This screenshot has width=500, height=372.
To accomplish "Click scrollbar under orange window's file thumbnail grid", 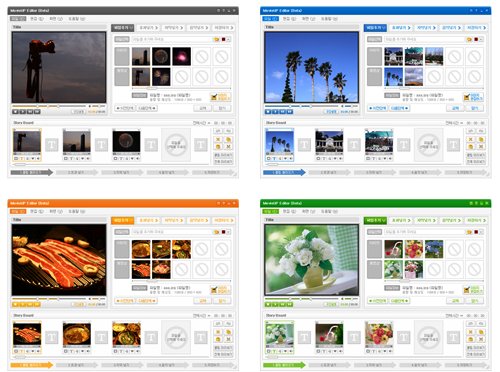I will [x=181, y=281].
